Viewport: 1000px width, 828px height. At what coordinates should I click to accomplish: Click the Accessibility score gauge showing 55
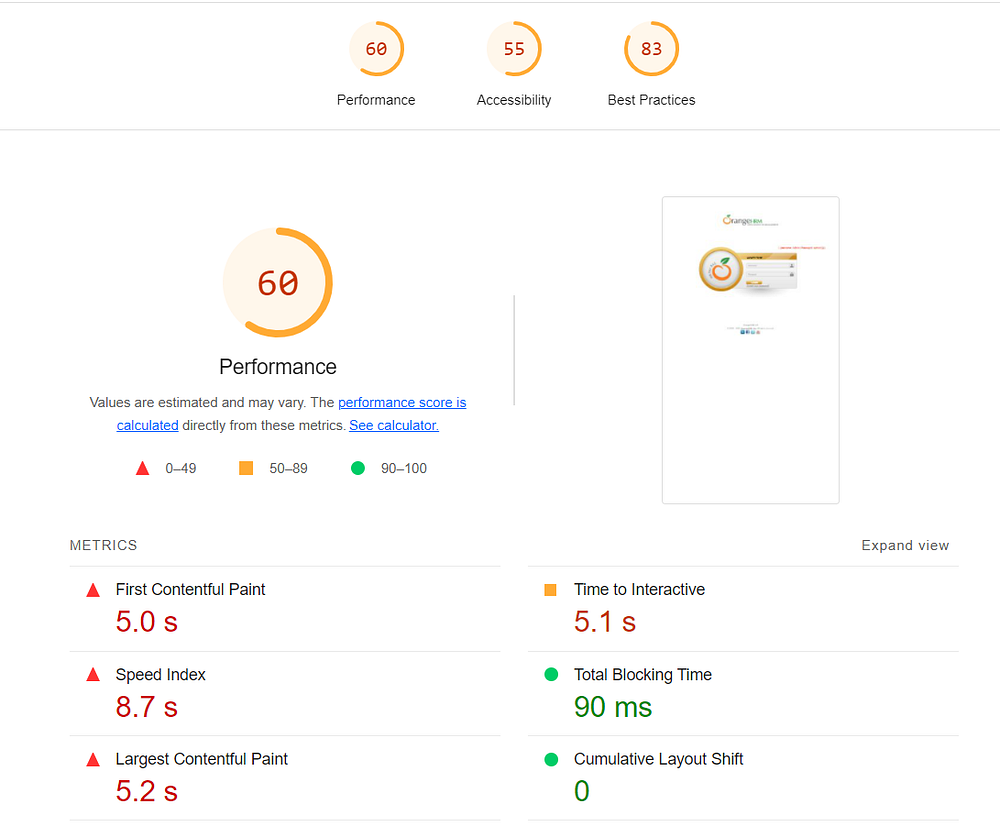pos(514,49)
